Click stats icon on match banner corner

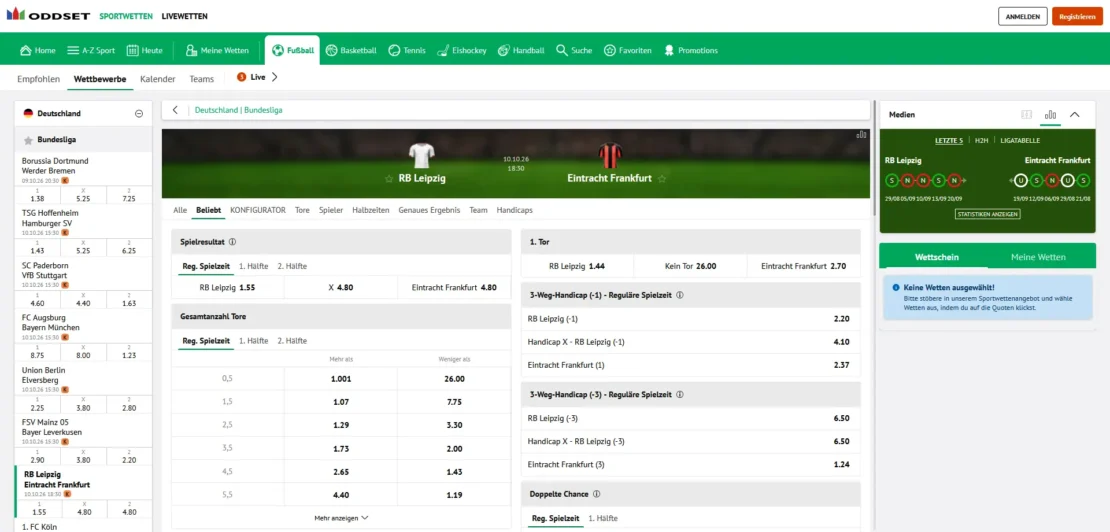click(862, 134)
